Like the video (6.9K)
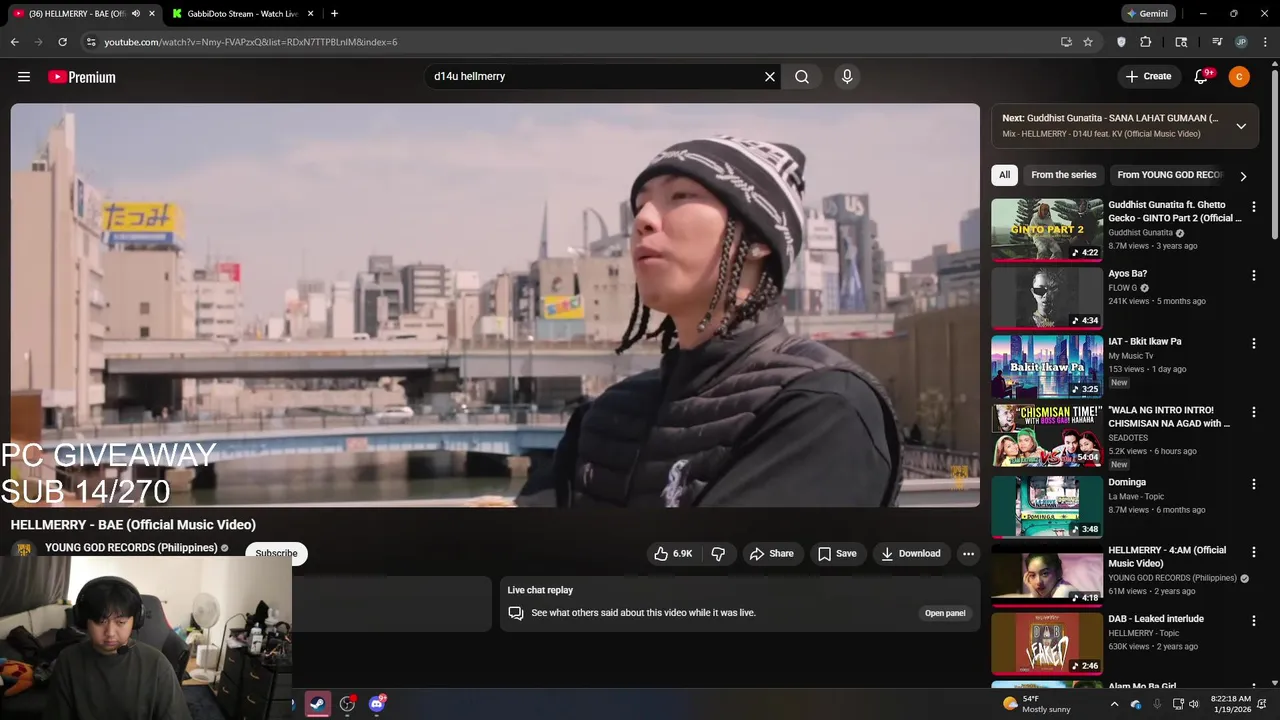The width and height of the screenshot is (1280, 720). [x=673, y=554]
